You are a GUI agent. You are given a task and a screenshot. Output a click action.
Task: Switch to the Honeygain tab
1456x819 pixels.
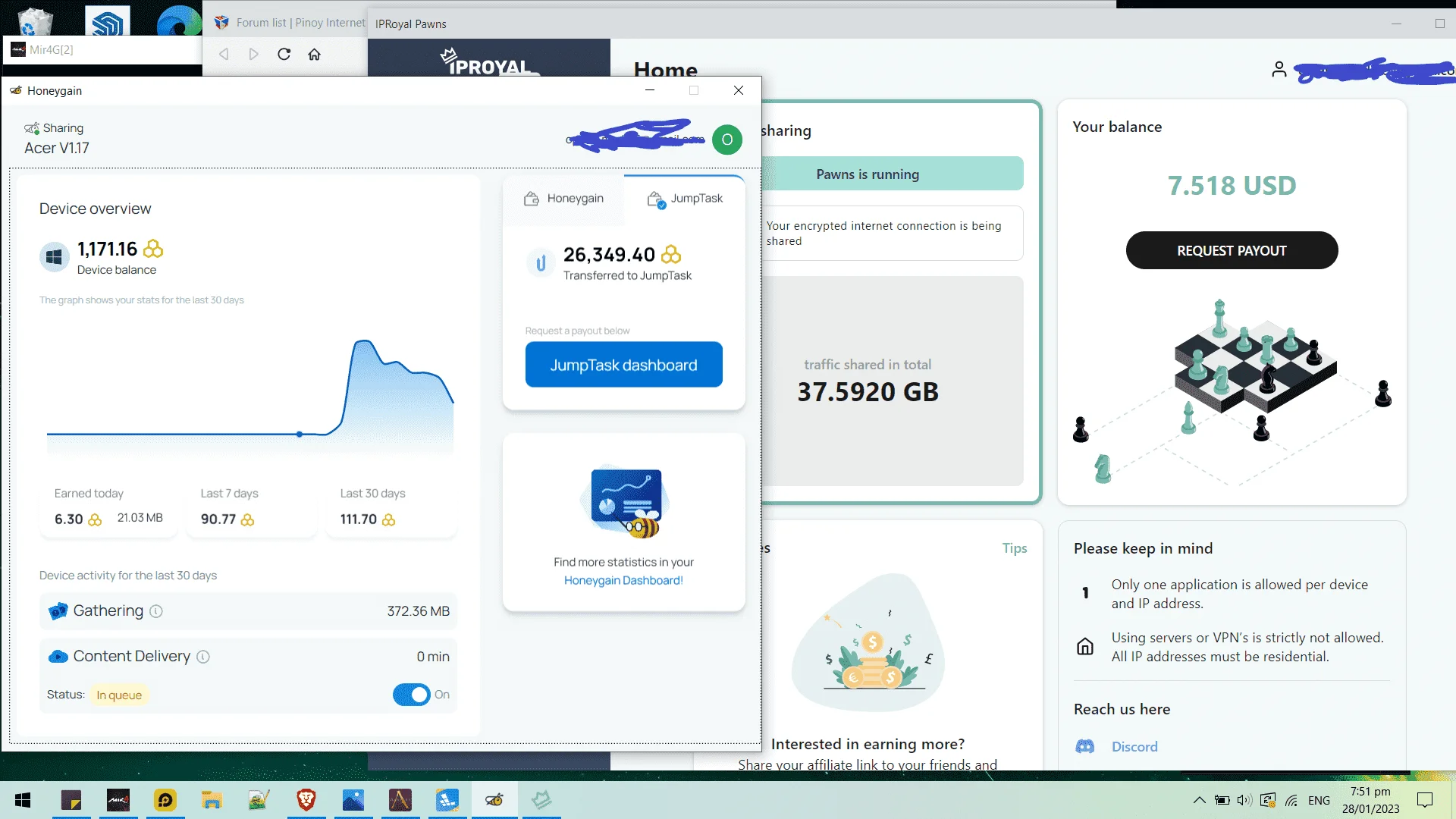(x=563, y=199)
